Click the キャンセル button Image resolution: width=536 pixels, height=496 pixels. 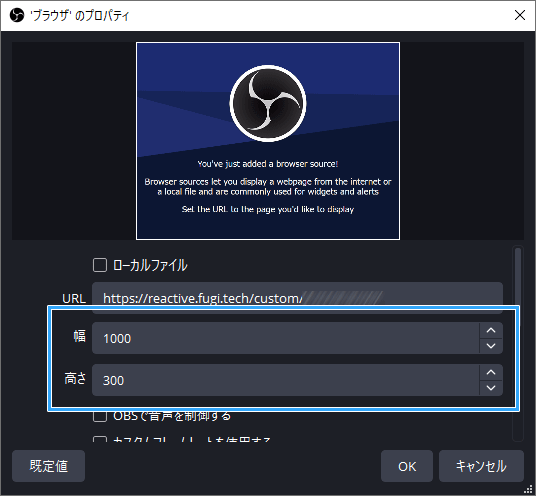point(481,466)
